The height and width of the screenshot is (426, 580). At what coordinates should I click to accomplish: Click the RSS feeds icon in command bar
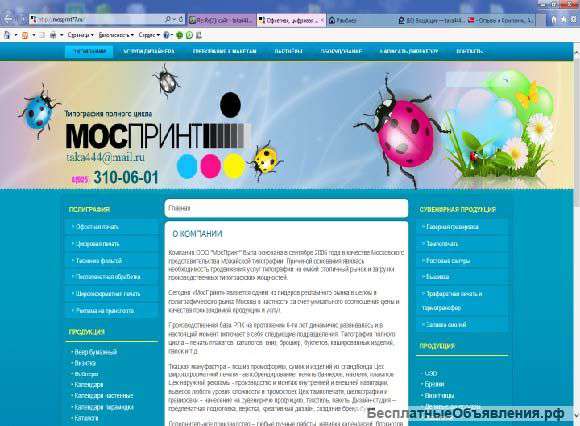click(25, 36)
